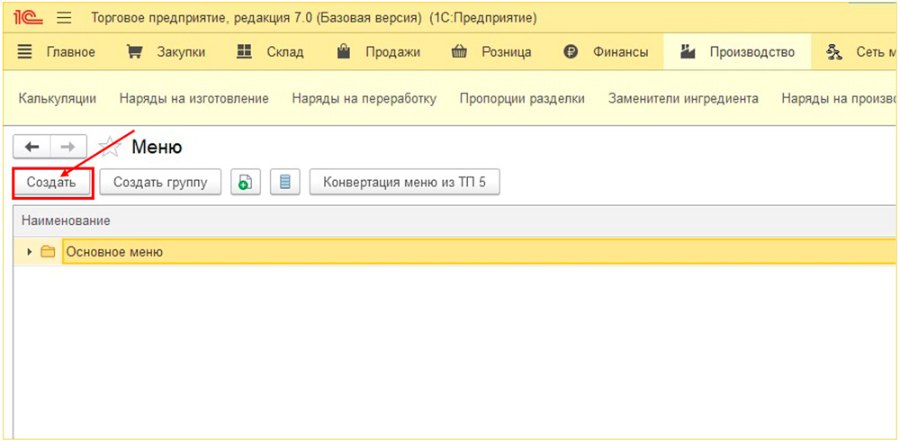
Task: Click the copy-item icon with green plus
Action: [246, 183]
